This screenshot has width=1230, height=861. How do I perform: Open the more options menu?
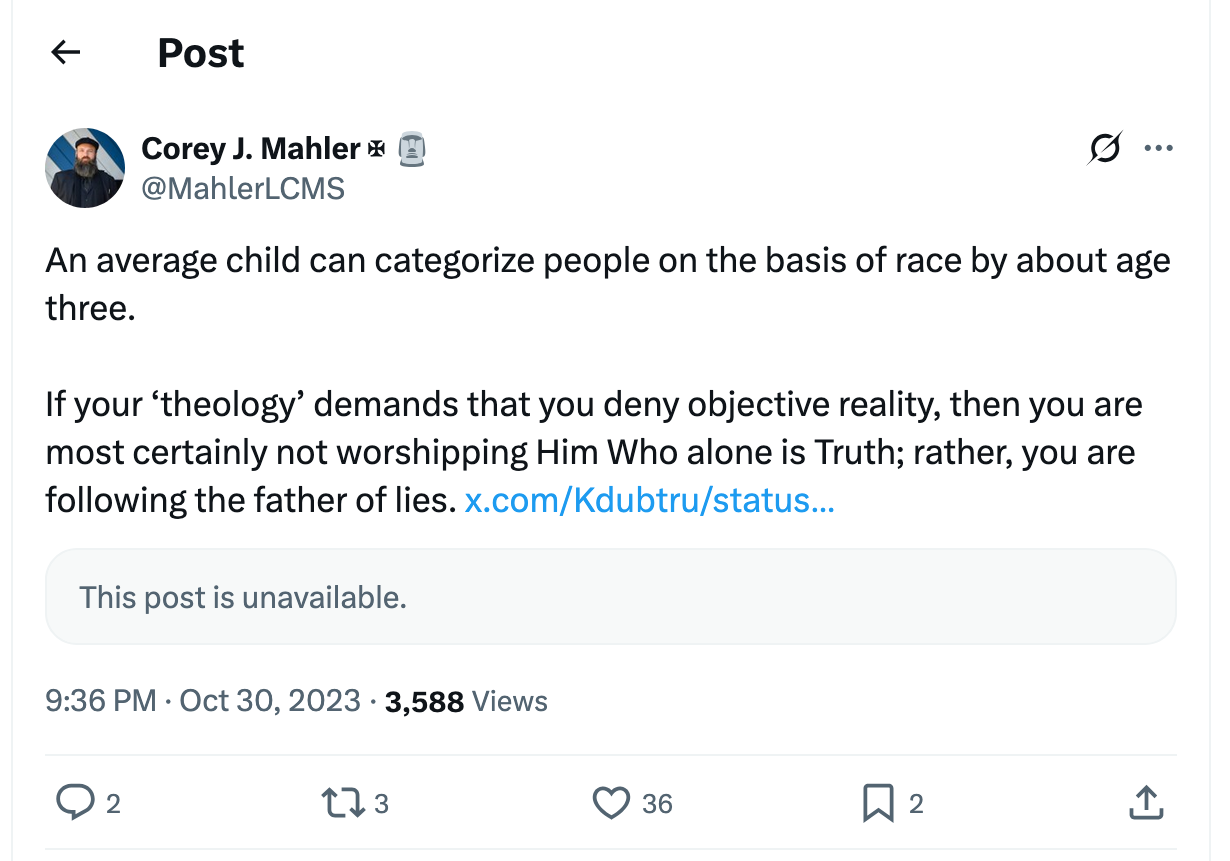pos(1159,147)
